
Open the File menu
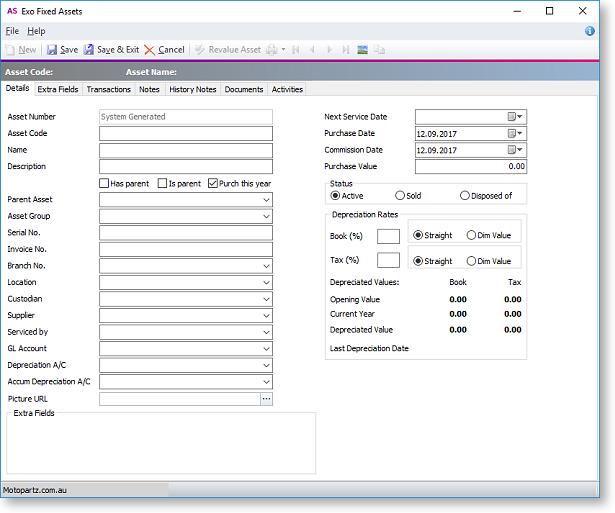click(x=12, y=31)
